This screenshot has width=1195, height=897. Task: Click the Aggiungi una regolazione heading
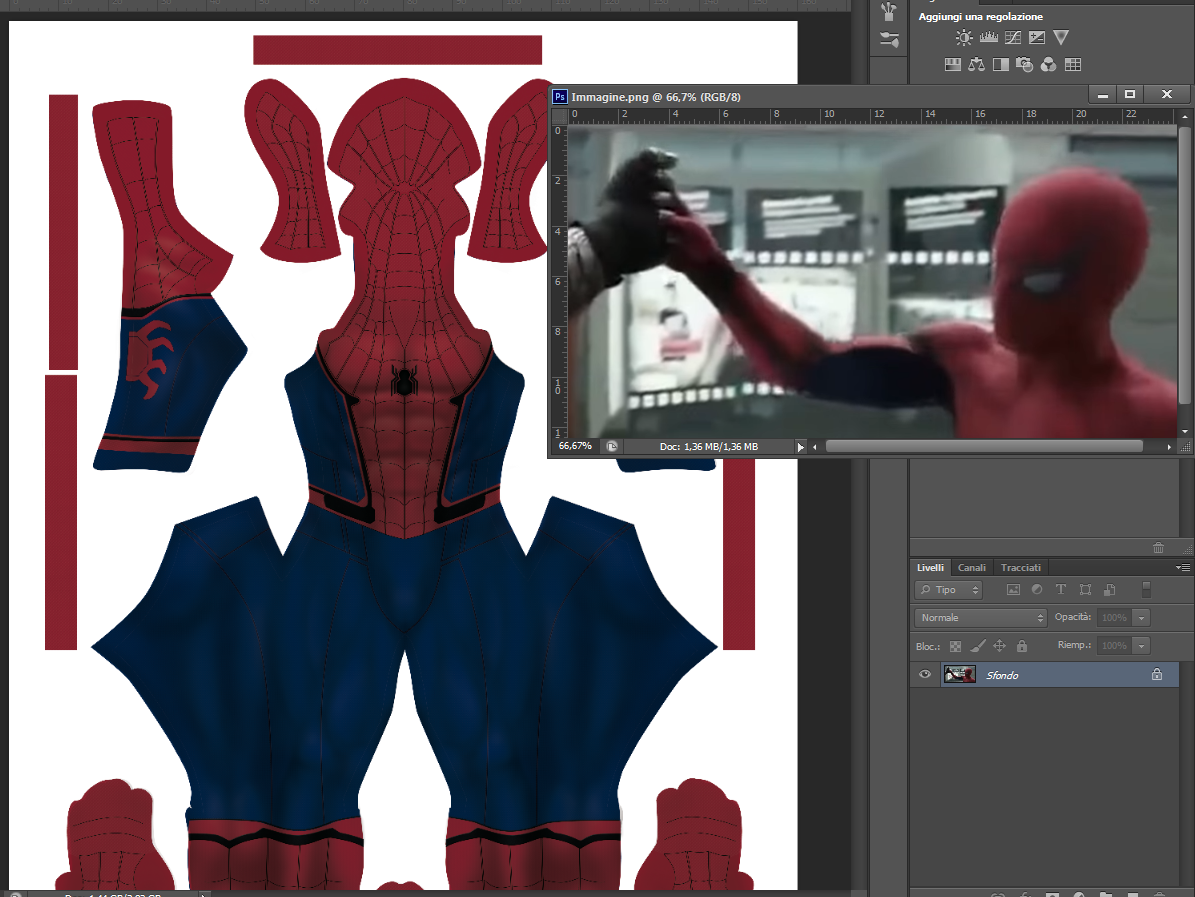coord(980,17)
